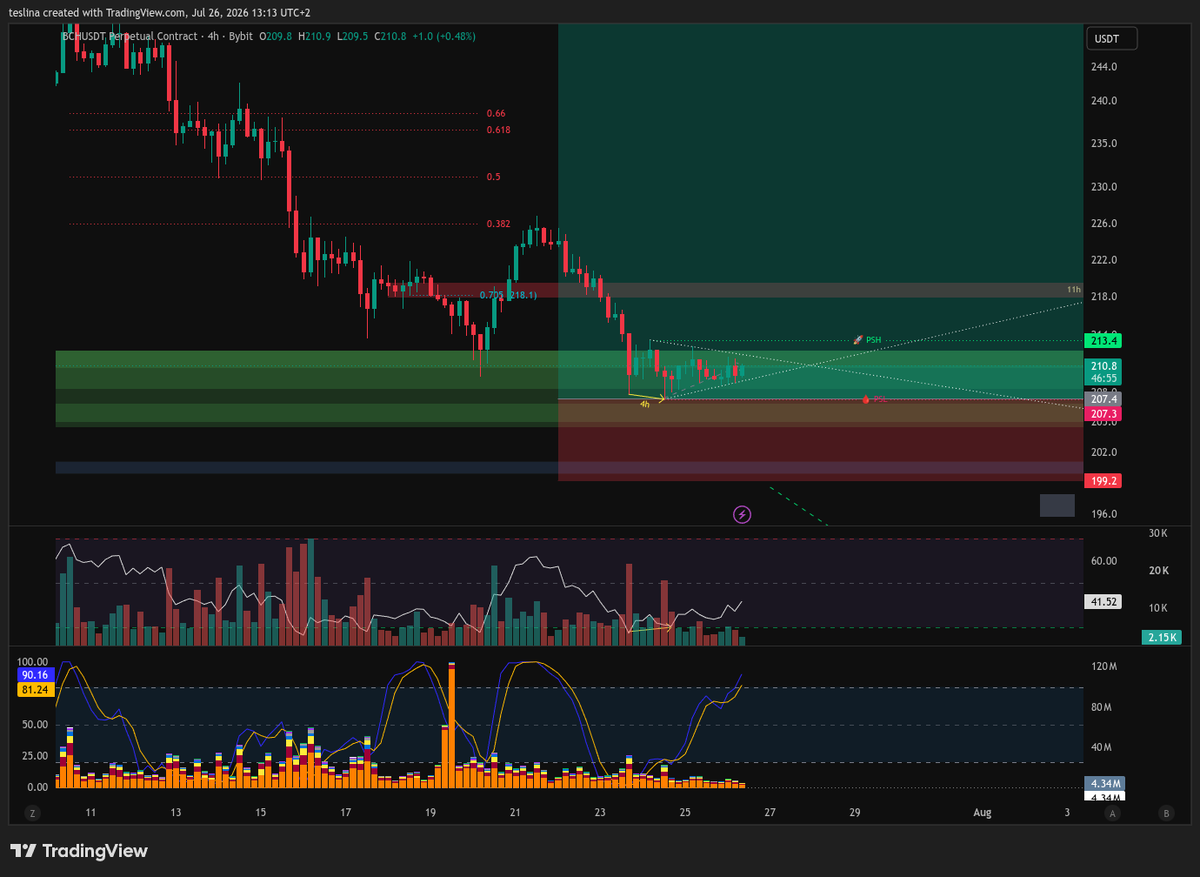Click the B icon at the bottom right
Screen dimensions: 1200x877
pyautogui.click(x=1166, y=813)
